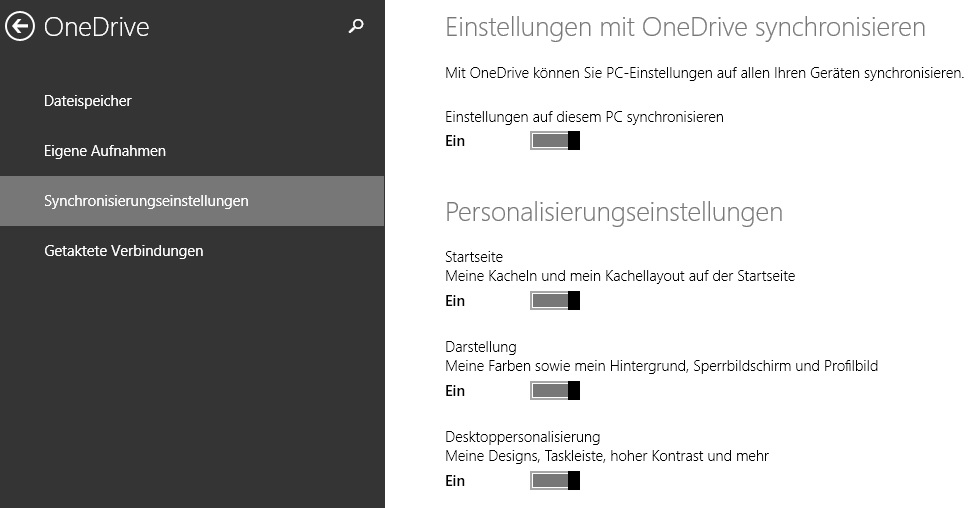
Task: Select Synchronisierungseinstellungen in the sidebar
Action: click(192, 201)
